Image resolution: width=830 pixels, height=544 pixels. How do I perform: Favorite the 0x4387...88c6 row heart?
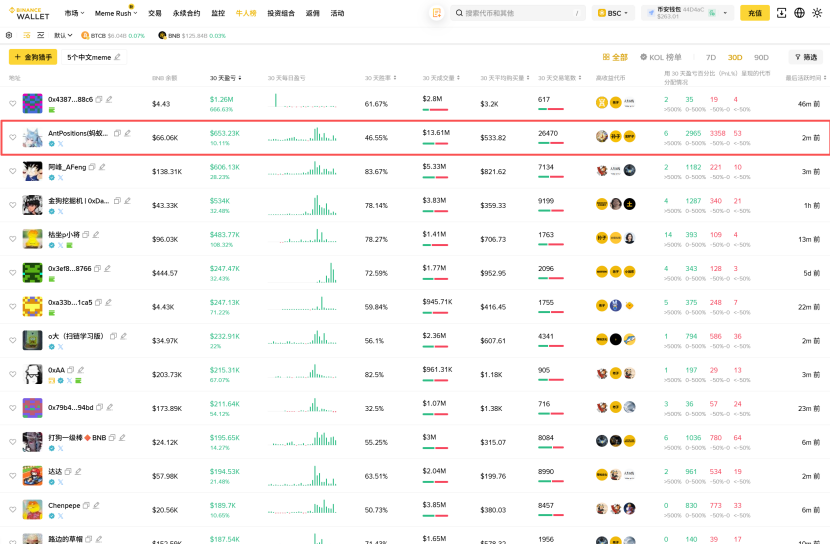pyautogui.click(x=13, y=104)
